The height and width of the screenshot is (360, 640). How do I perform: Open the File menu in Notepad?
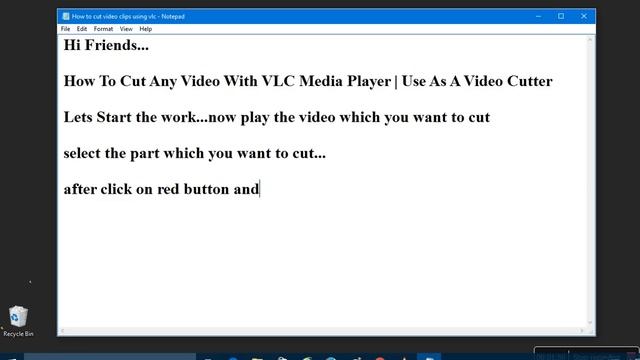pyautogui.click(x=65, y=29)
